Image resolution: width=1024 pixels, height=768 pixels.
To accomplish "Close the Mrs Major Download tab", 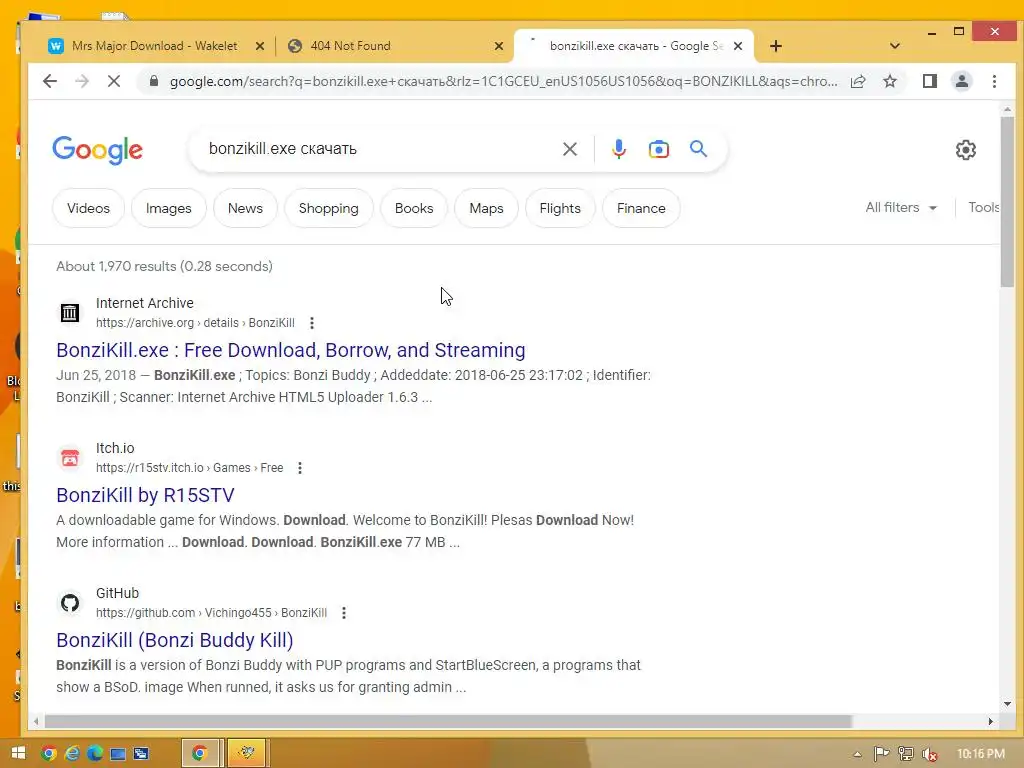I will point(259,46).
